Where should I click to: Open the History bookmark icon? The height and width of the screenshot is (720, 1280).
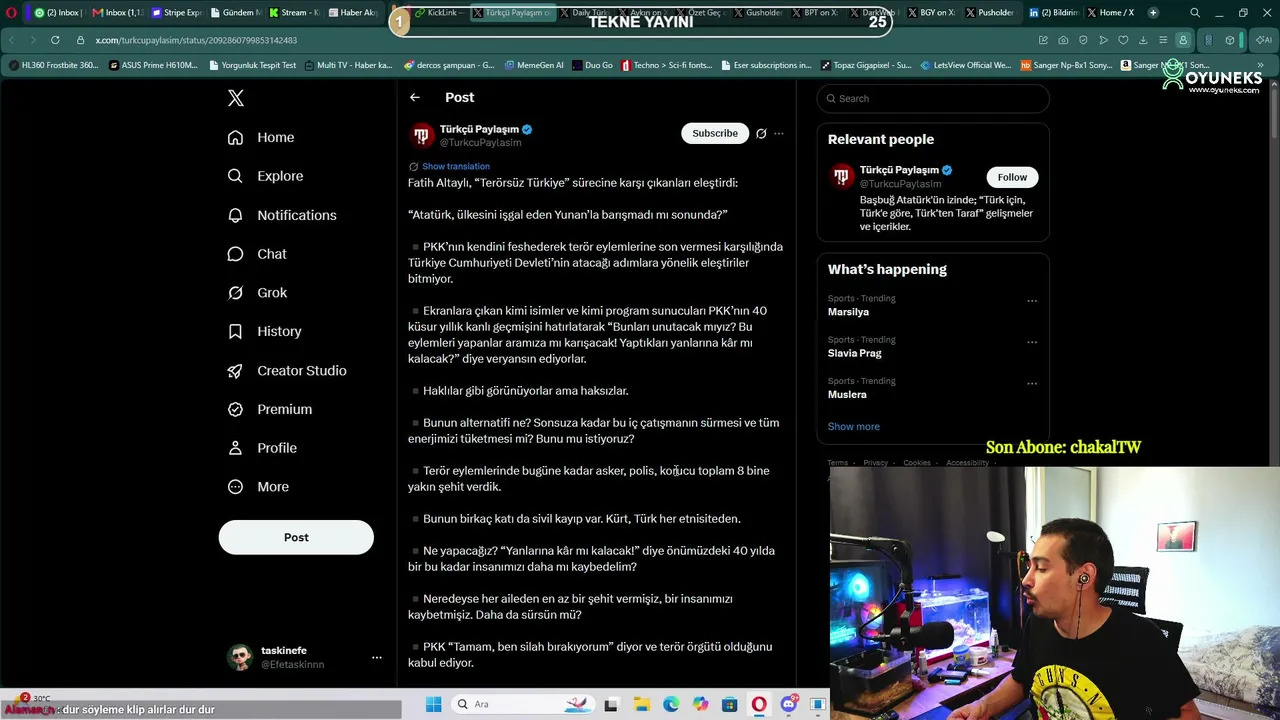point(235,331)
